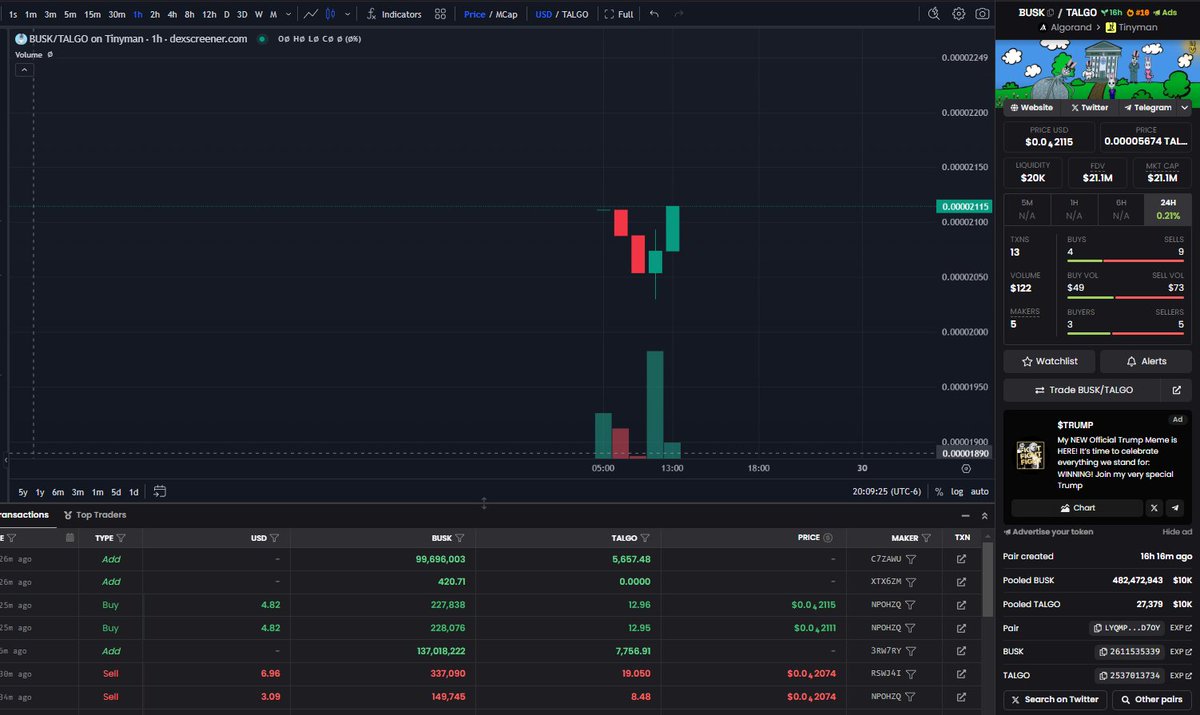This screenshot has width=1200, height=715.
Task: Select the 5M stats tab
Action: (1027, 208)
